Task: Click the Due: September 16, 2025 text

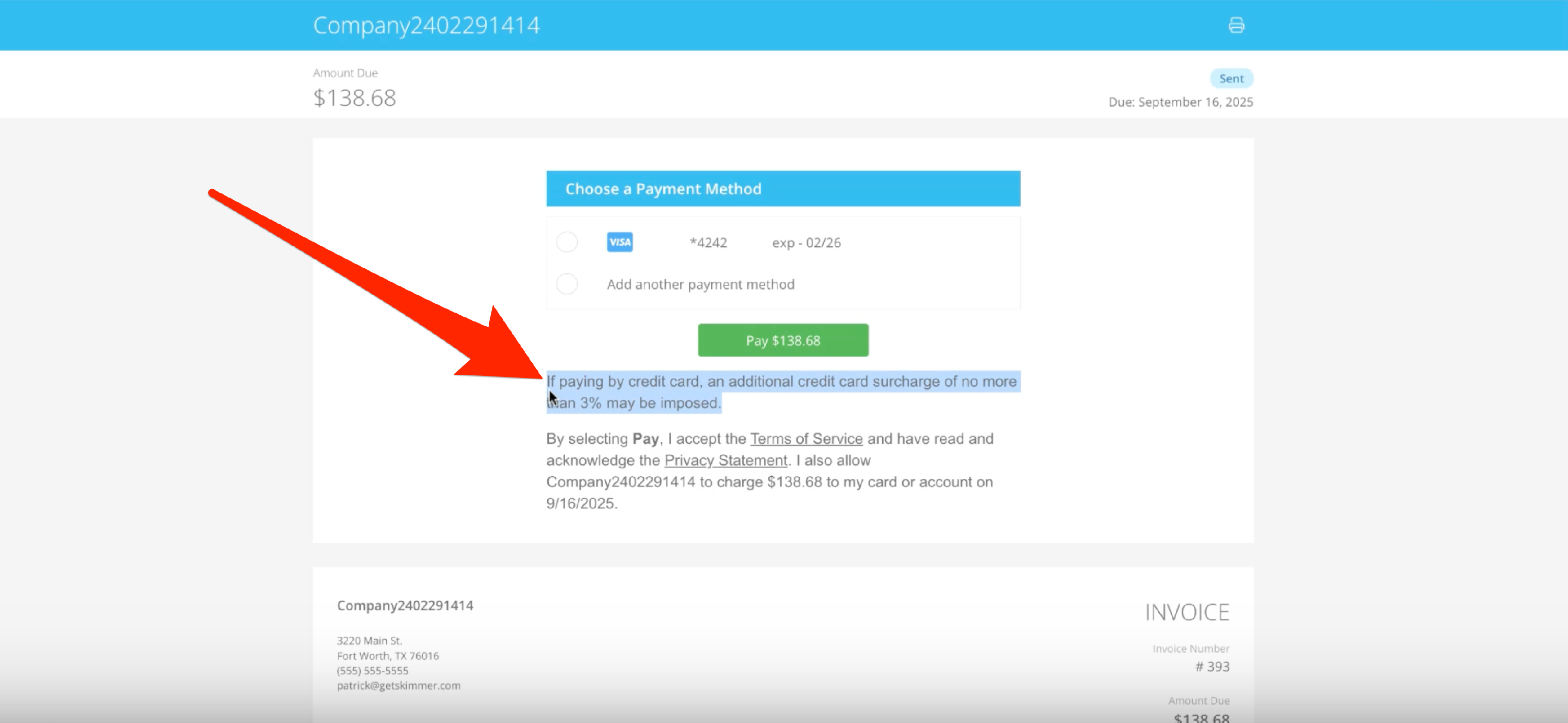Action: (x=1180, y=102)
